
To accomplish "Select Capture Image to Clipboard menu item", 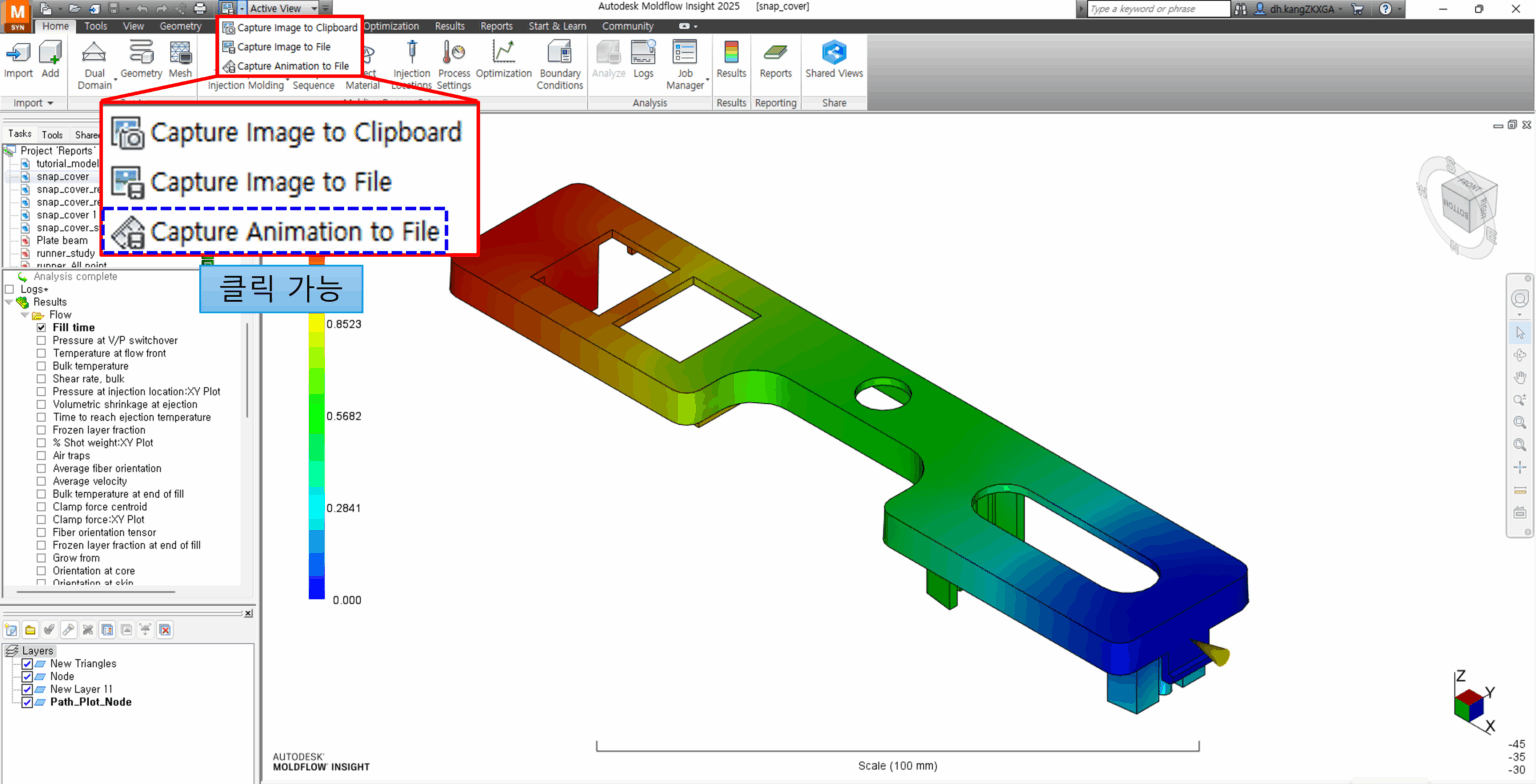I will click(x=289, y=27).
